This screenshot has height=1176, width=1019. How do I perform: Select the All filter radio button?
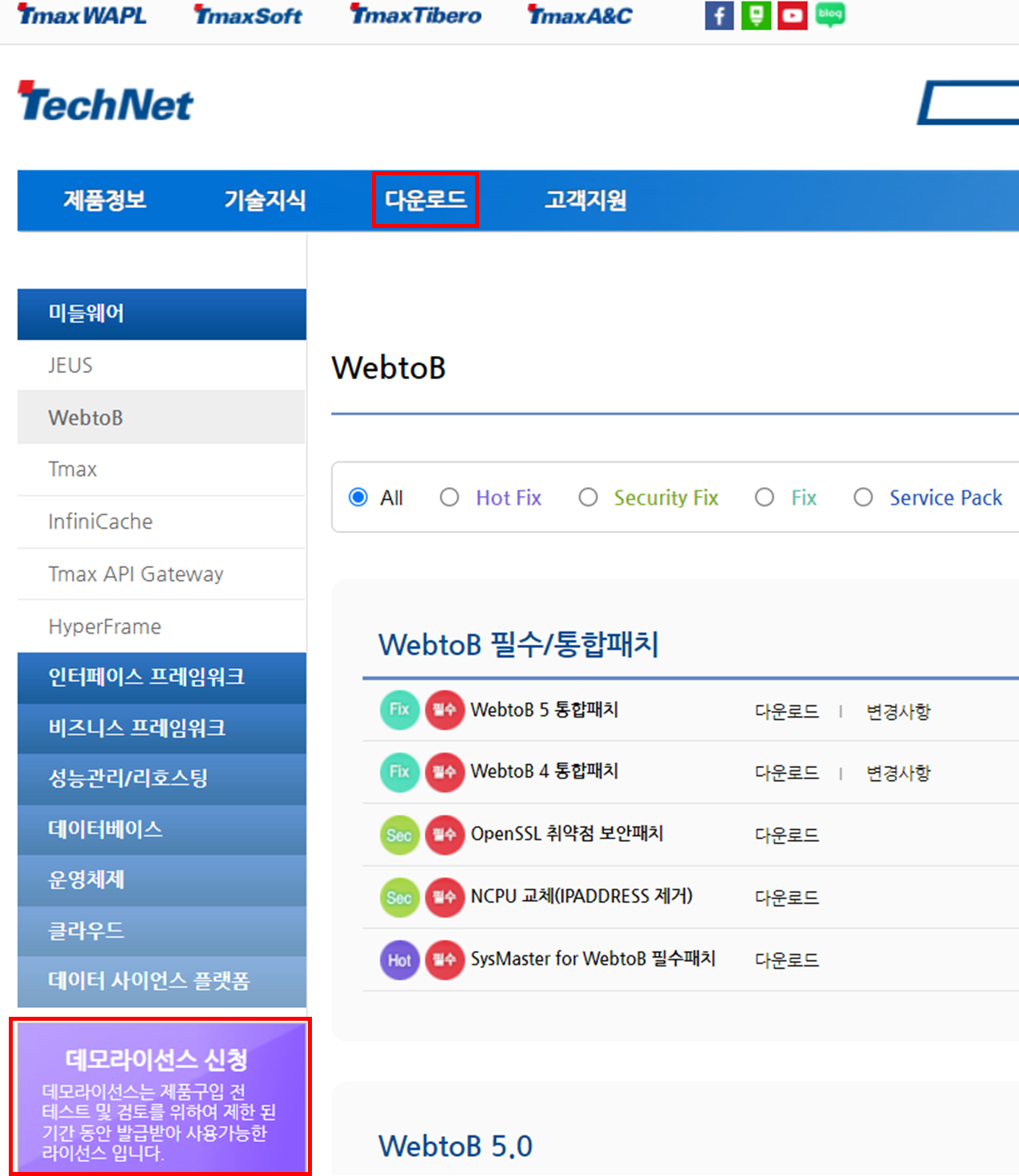(359, 497)
